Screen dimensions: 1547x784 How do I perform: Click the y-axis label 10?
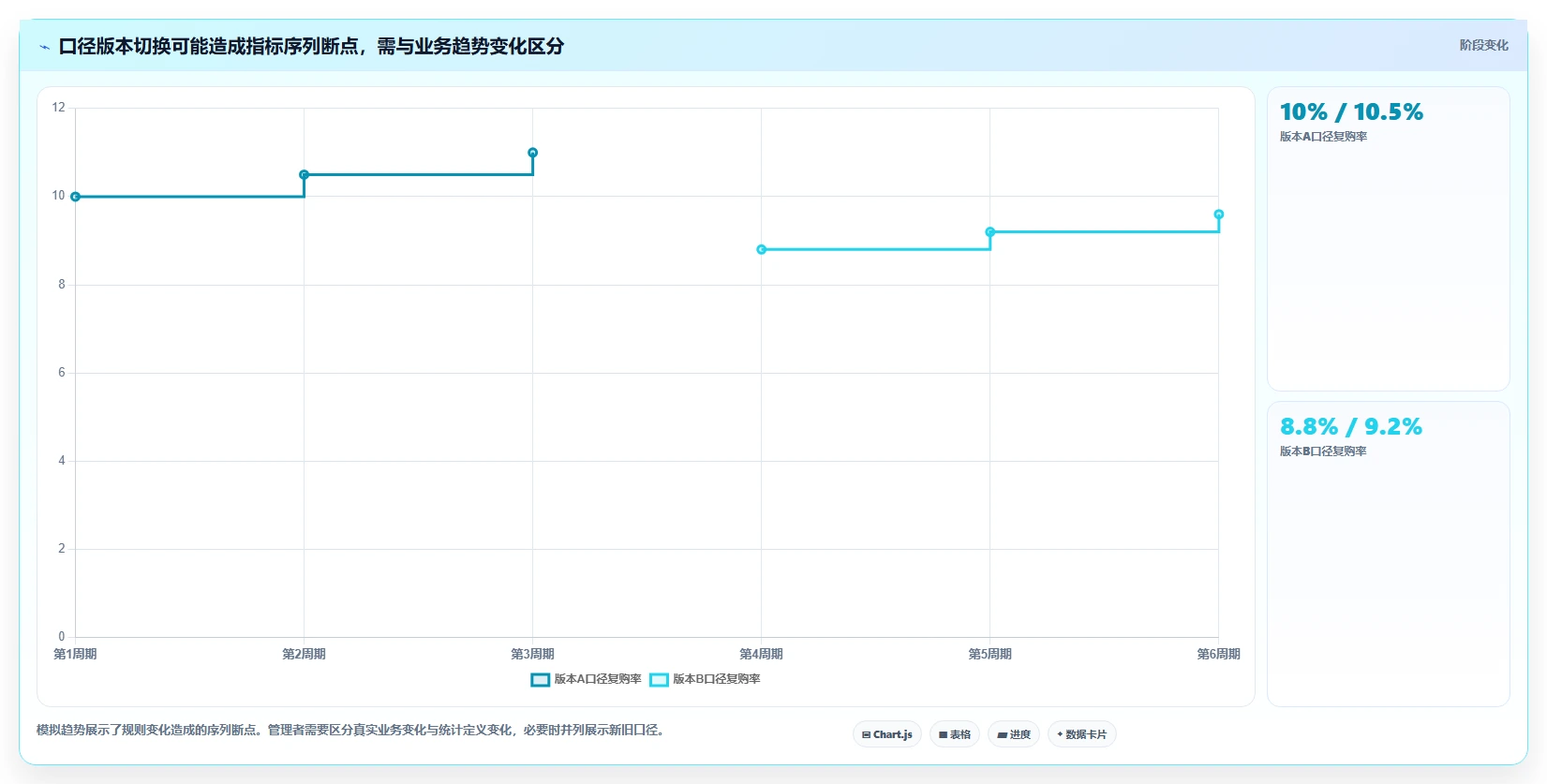tap(59, 196)
